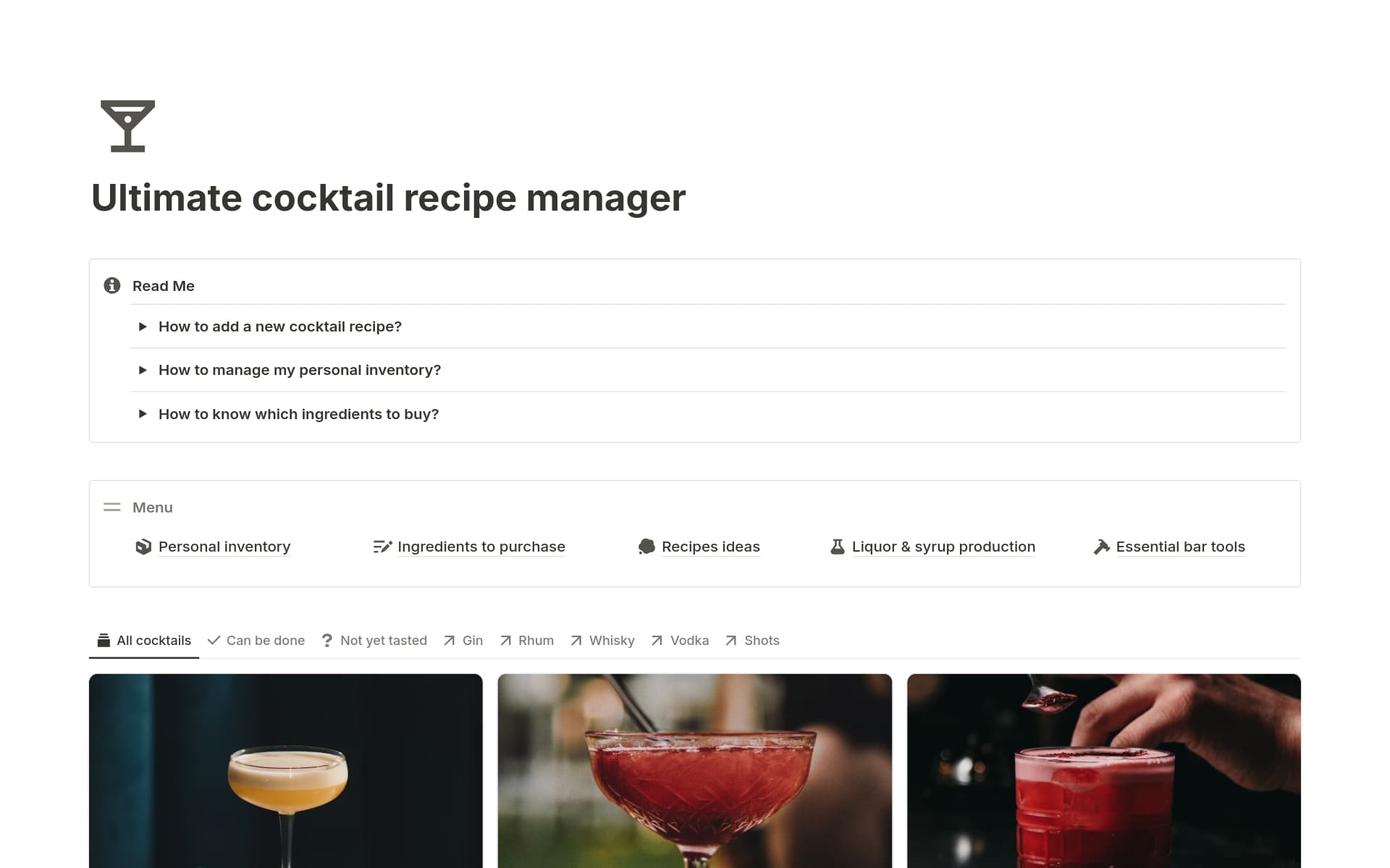The image size is (1390, 868).
Task: Open the red drink with garnish hand card
Action: coord(1104,771)
